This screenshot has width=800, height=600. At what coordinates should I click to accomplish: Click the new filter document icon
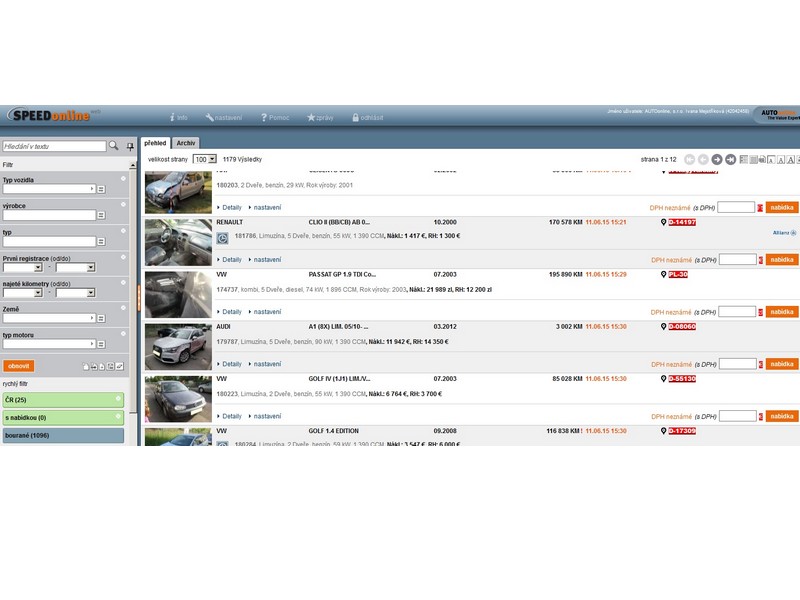point(86,366)
